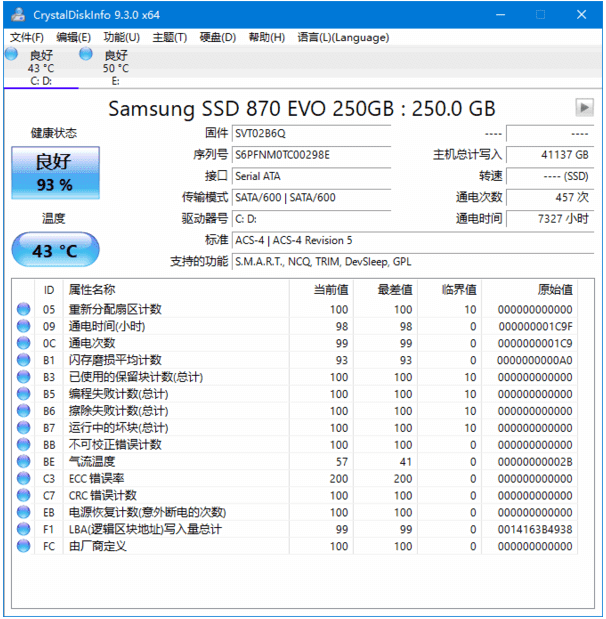This screenshot has height=619, width=606.
Task: Click the serial number field S6PFNM0TC00298E
Action: click(x=325, y=155)
